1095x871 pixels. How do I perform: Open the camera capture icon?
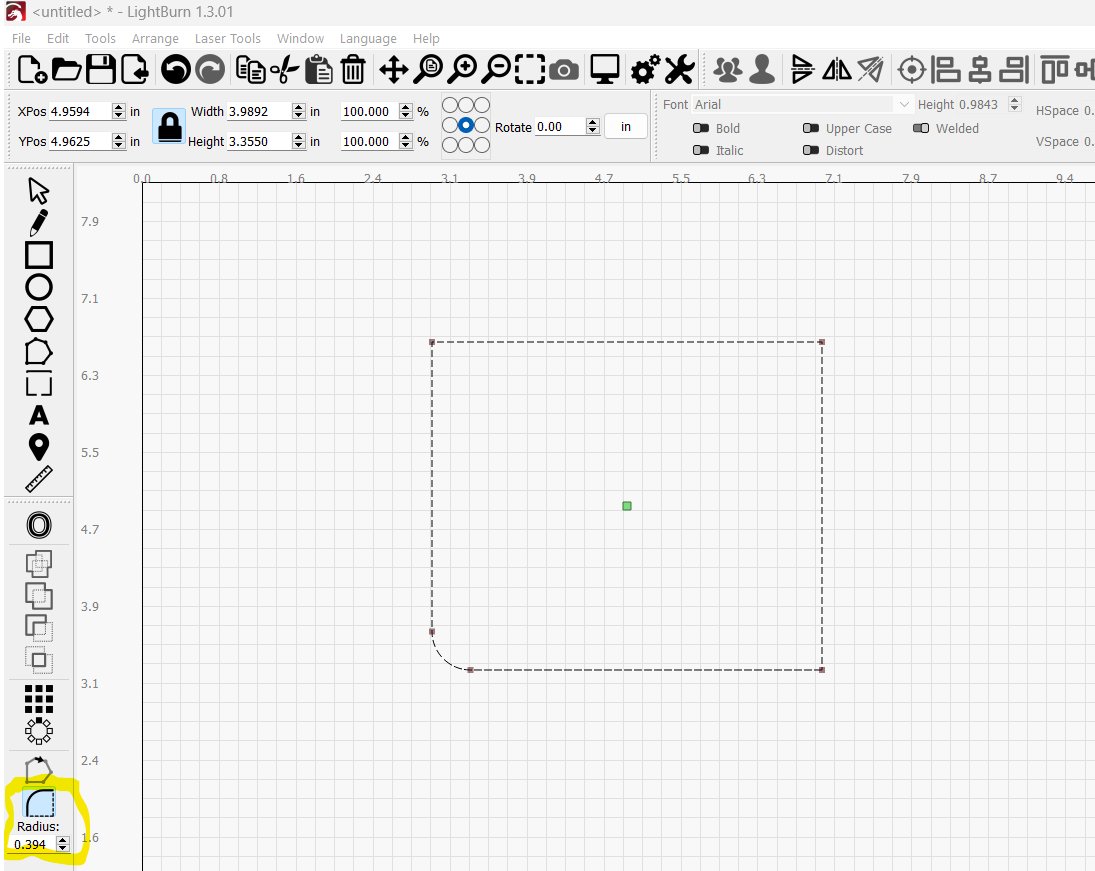(x=564, y=71)
